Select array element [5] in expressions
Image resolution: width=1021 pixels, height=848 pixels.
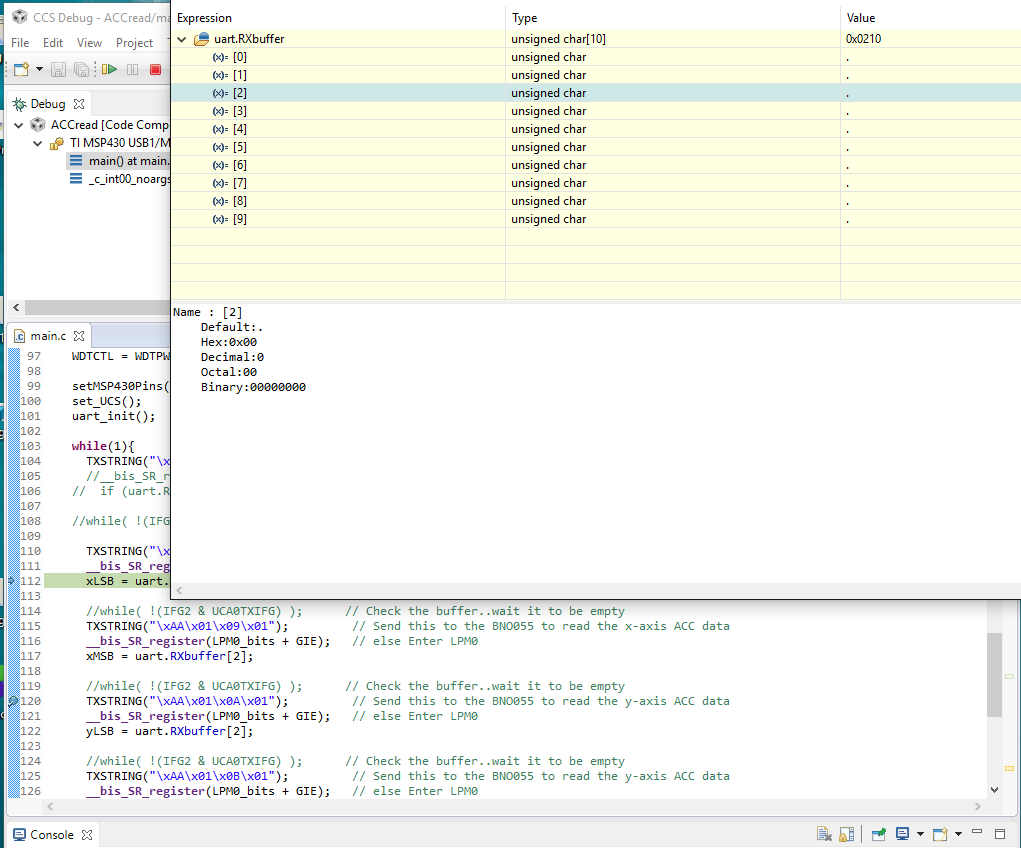239,147
